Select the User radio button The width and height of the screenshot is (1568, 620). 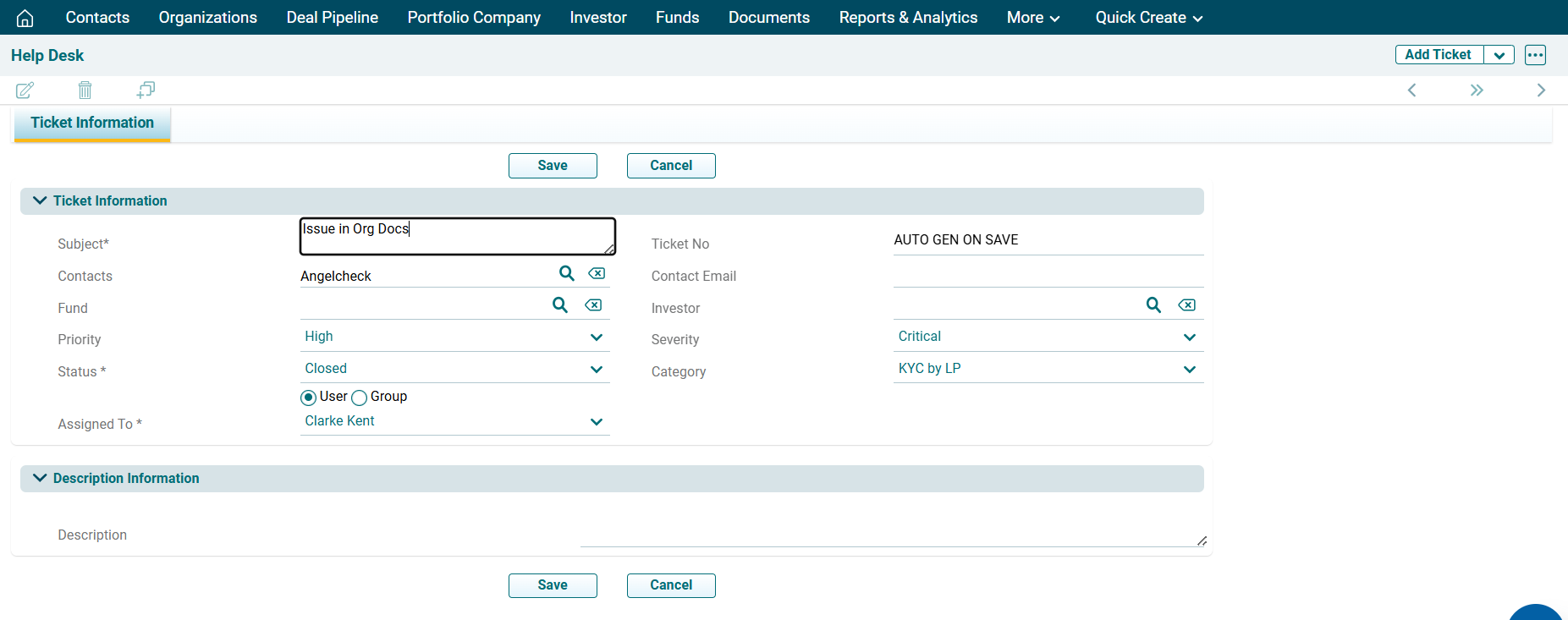(309, 398)
